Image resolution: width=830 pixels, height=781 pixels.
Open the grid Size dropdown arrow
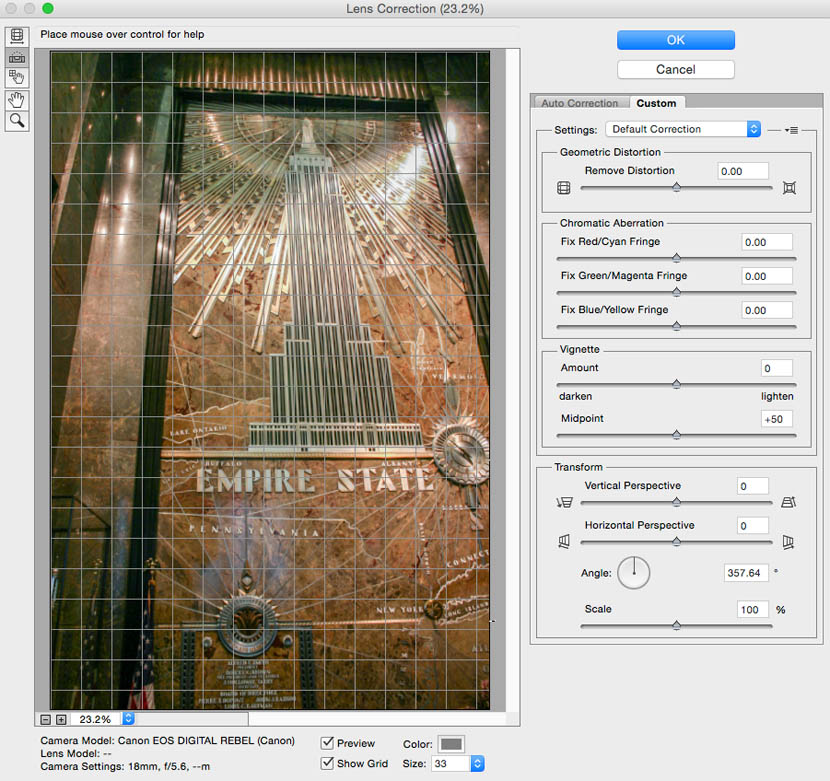pyautogui.click(x=477, y=764)
